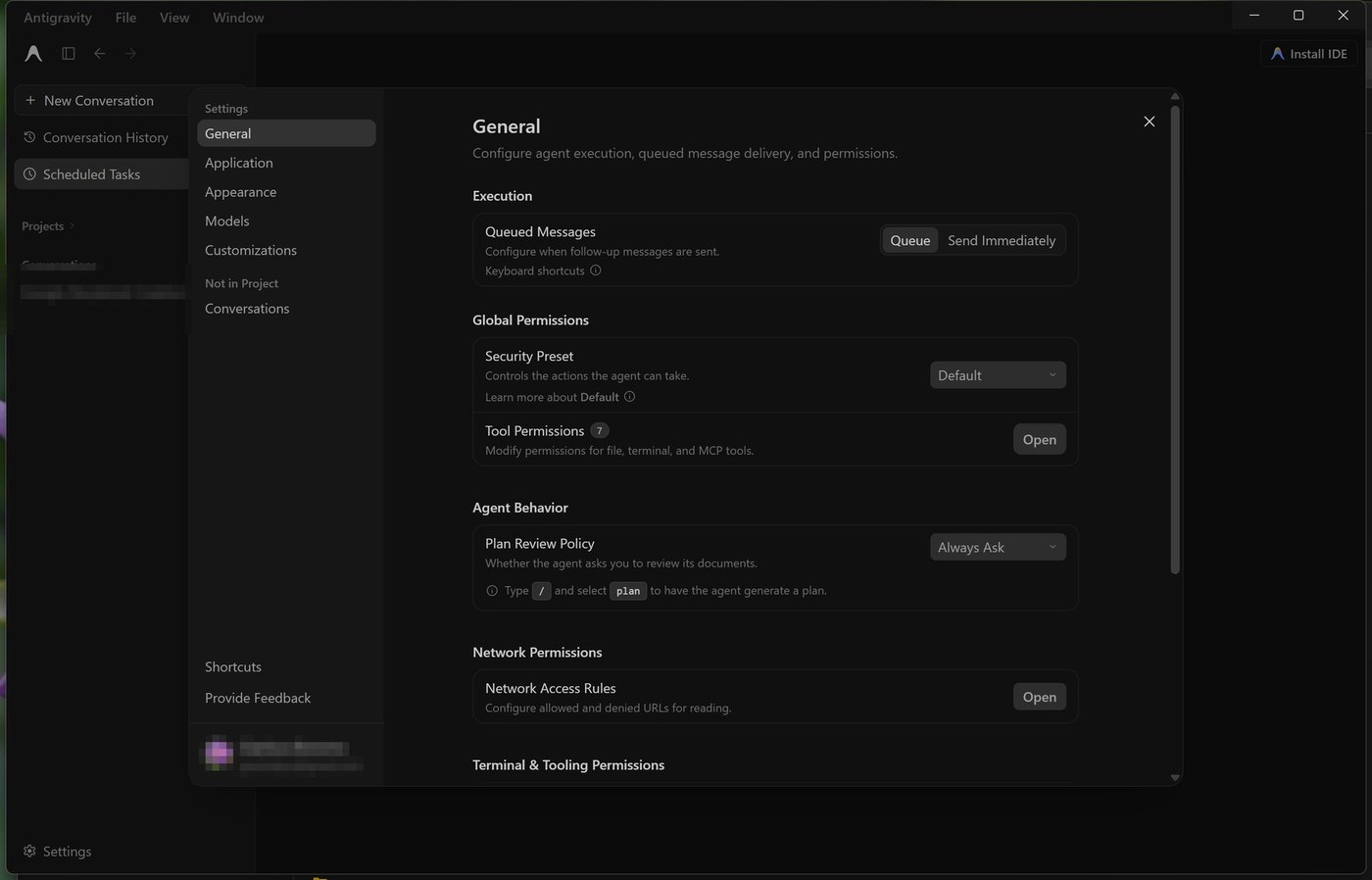Go forward with the right arrow icon
The height and width of the screenshot is (880, 1372).
point(130,53)
